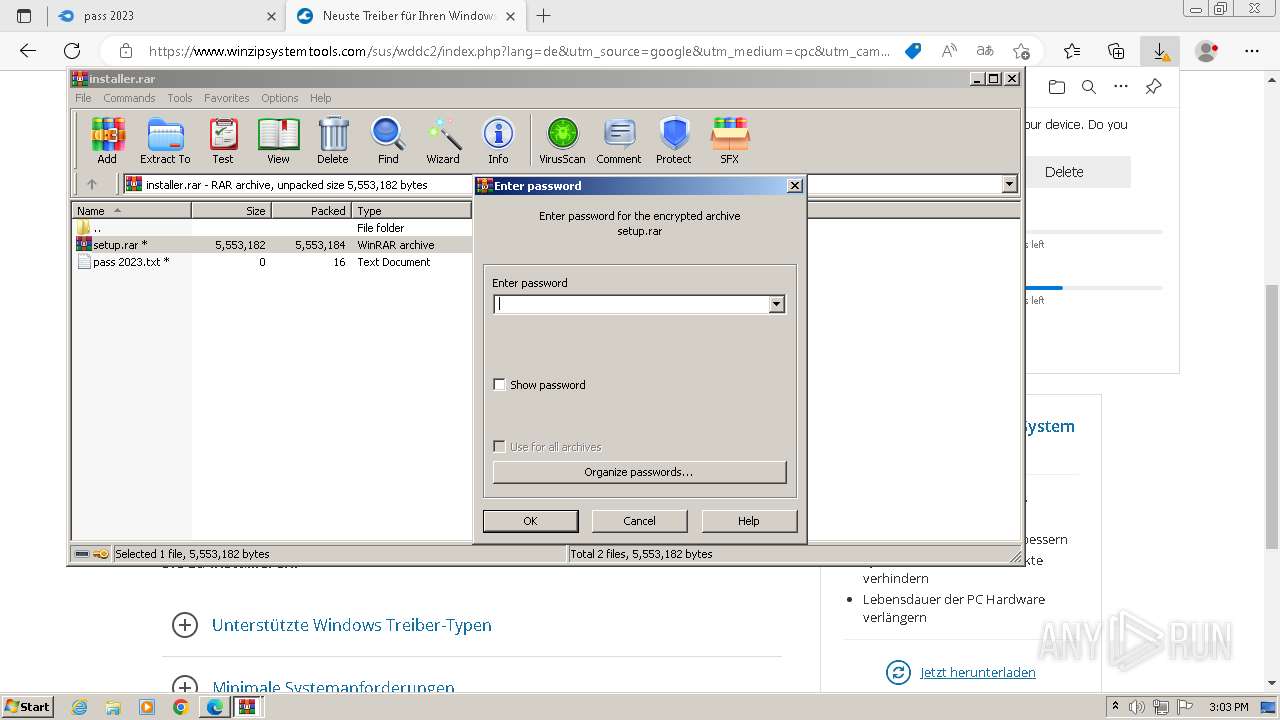This screenshot has height=720, width=1280.
Task: Open downloads folder icon in panel
Action: [x=1057, y=87]
